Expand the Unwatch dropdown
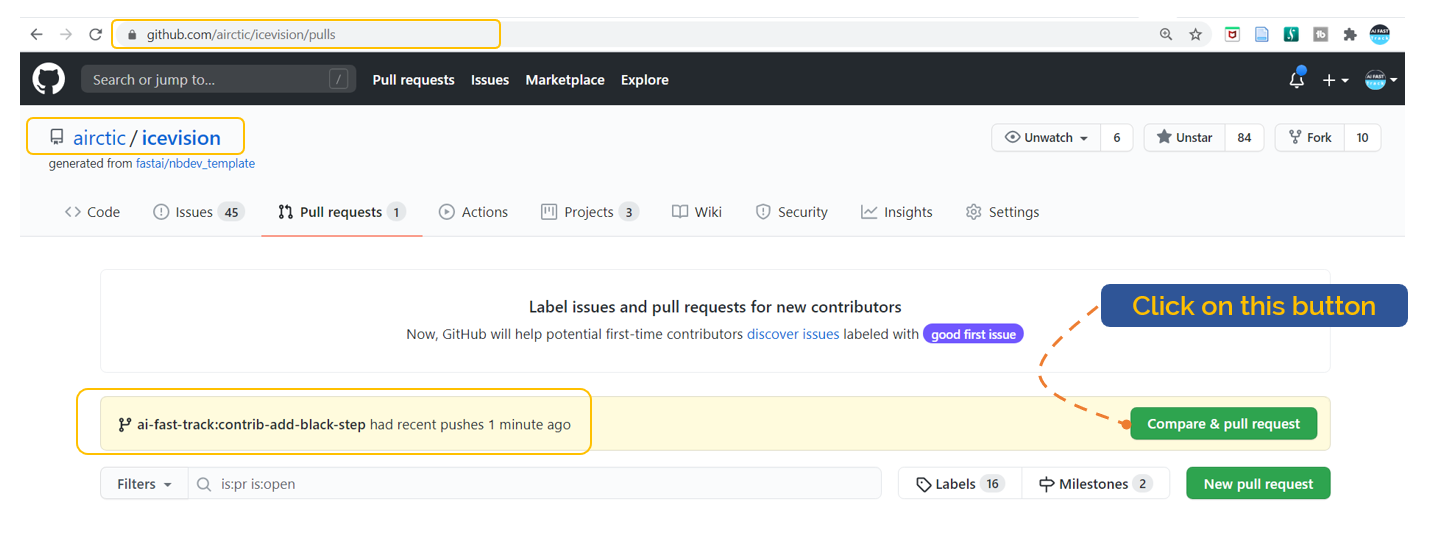1445x549 pixels. 1046,138
